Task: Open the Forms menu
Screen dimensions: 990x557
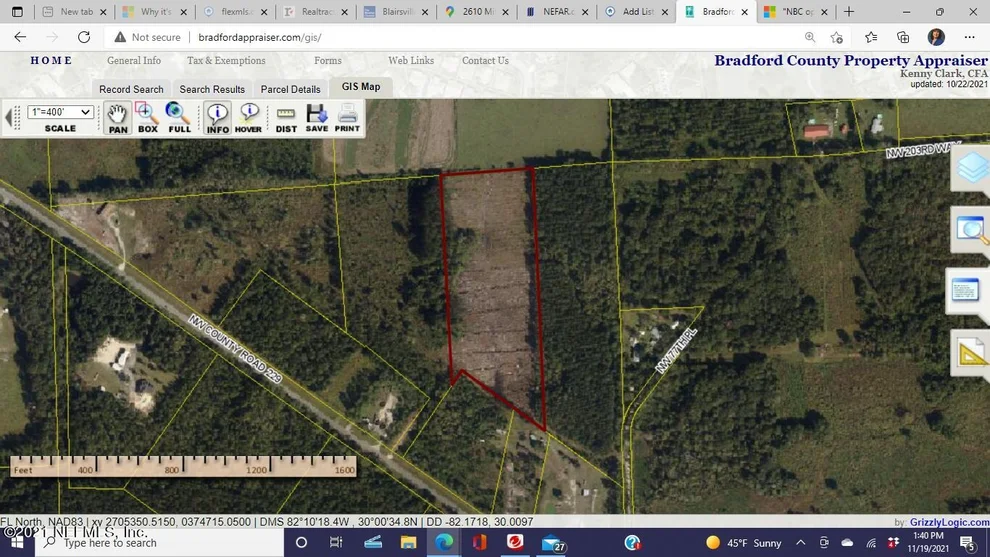Action: coord(328,61)
